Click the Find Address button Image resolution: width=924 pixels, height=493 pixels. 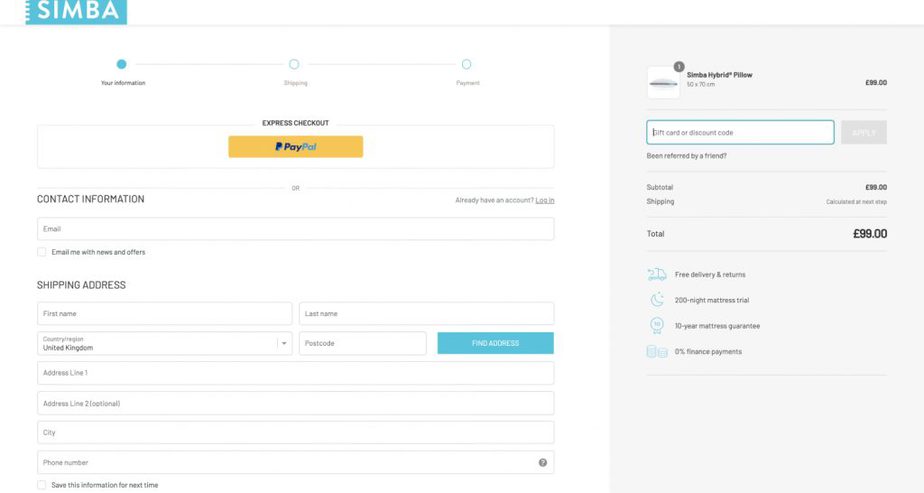[496, 343]
